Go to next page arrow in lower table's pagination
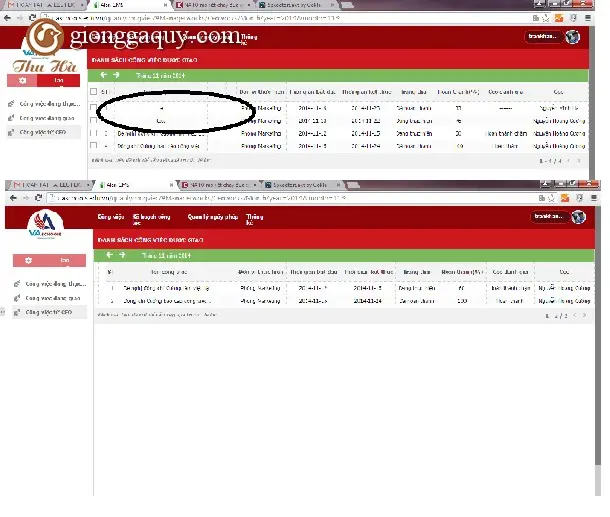610x517 pixels. coord(584,315)
